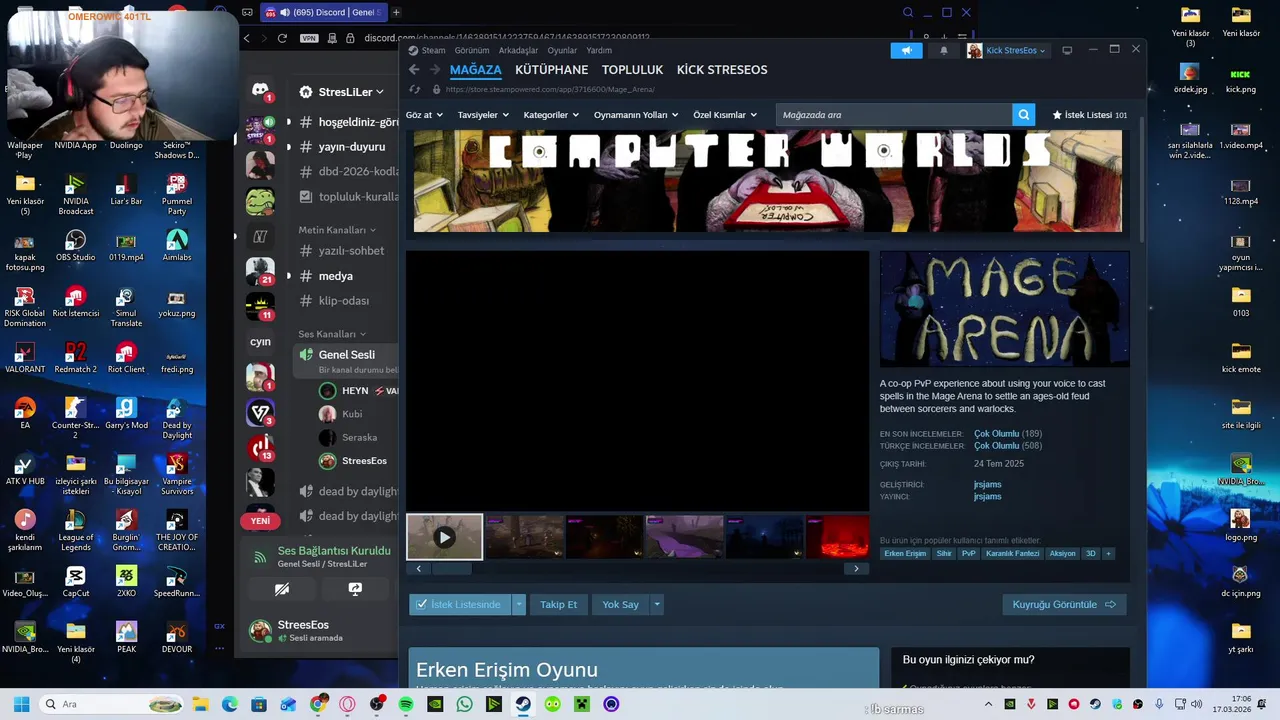This screenshot has height=720, width=1280.
Task: Click the Mağazada ara search field
Action: click(x=893, y=115)
